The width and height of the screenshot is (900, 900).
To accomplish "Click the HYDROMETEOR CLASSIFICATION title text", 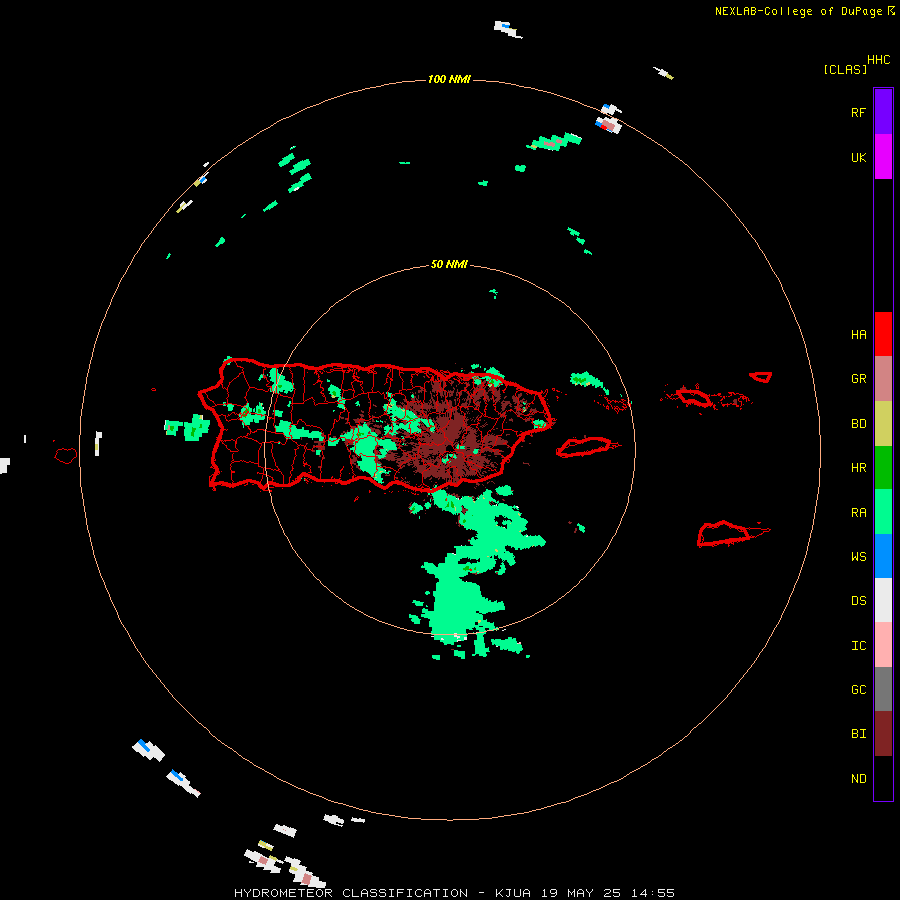I will point(351,893).
